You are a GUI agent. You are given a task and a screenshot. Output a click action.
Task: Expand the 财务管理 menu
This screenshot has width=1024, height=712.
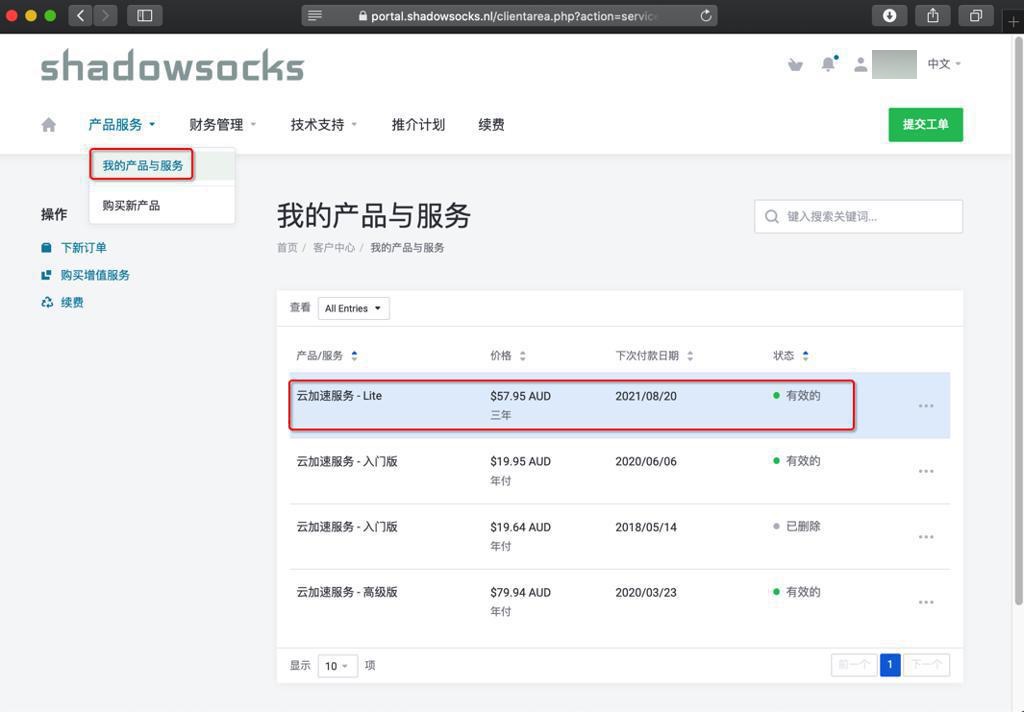tap(223, 124)
